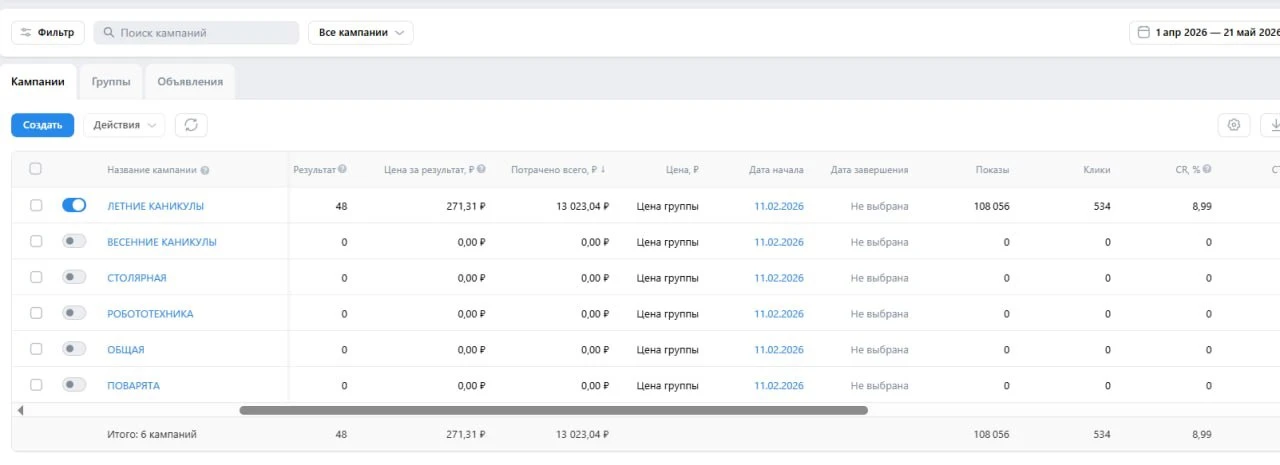Click the Итого: 6 кампаний summary text

click(x=152, y=434)
